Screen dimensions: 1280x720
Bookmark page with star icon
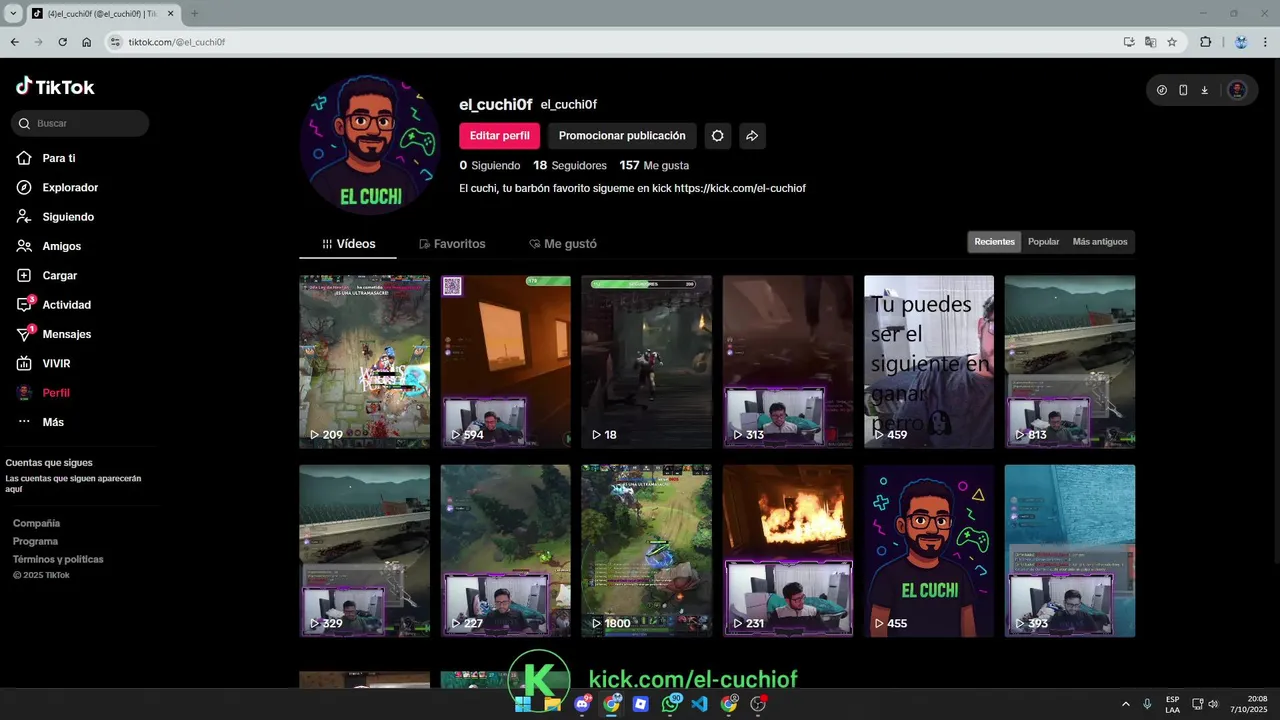point(1172,42)
